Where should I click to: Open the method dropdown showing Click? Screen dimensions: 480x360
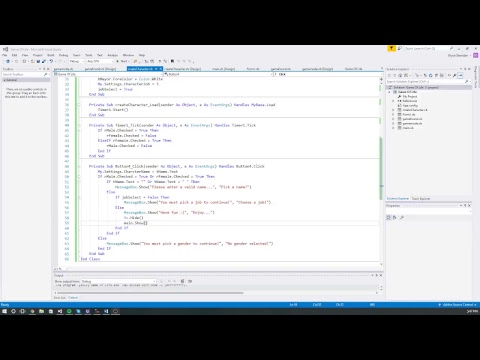click(327, 74)
